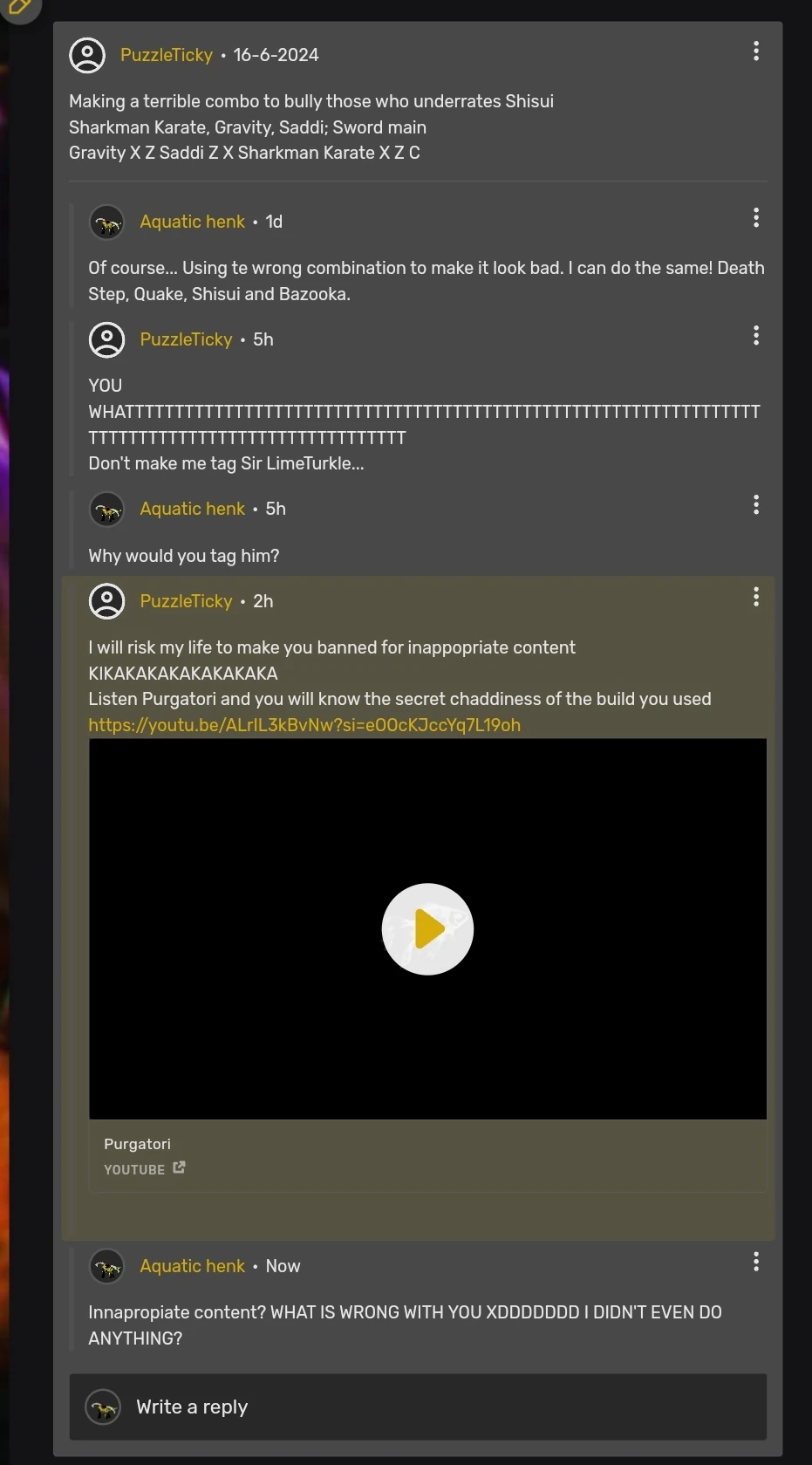Click PuzzleTicky username on the 2h reply

[187, 601]
